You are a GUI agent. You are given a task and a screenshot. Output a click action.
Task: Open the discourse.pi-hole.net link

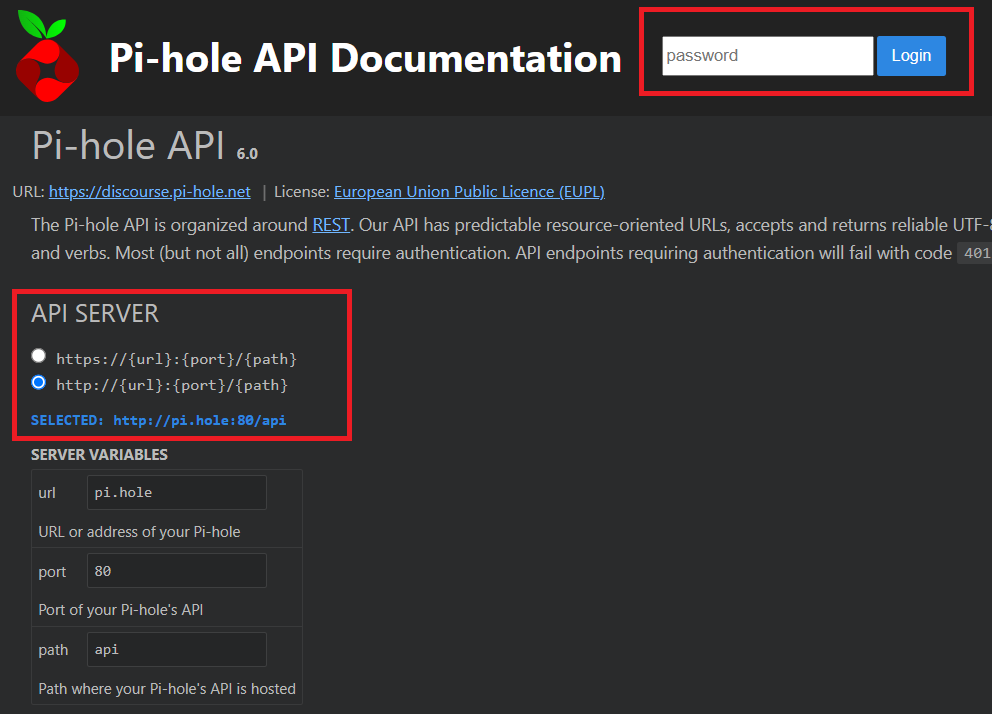click(149, 192)
